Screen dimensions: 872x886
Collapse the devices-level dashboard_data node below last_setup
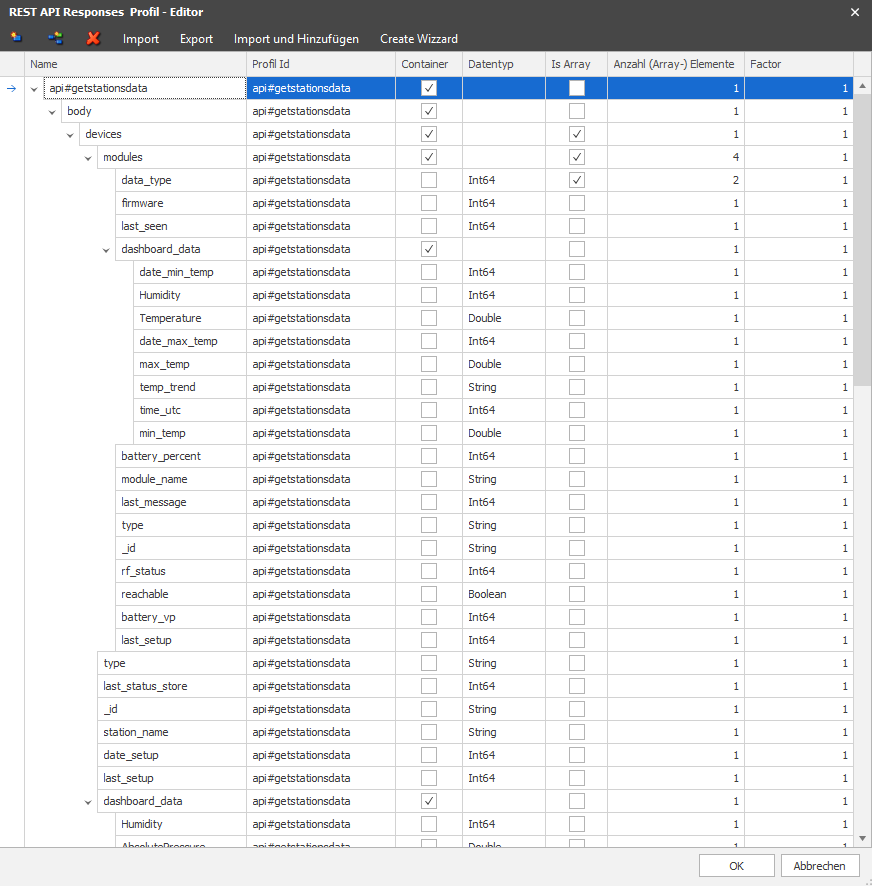click(88, 802)
